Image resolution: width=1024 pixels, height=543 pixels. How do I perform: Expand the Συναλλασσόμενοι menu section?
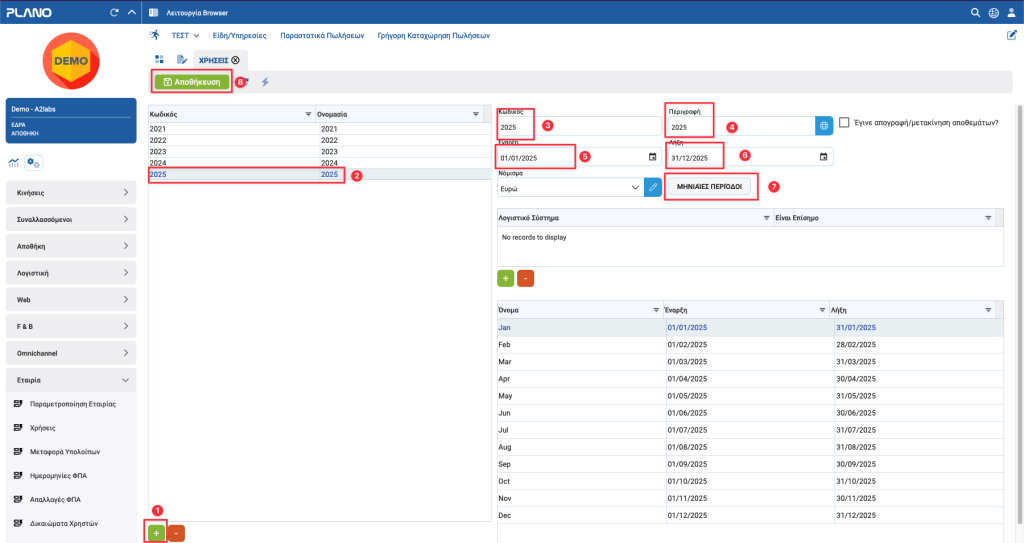pyautogui.click(x=71, y=220)
